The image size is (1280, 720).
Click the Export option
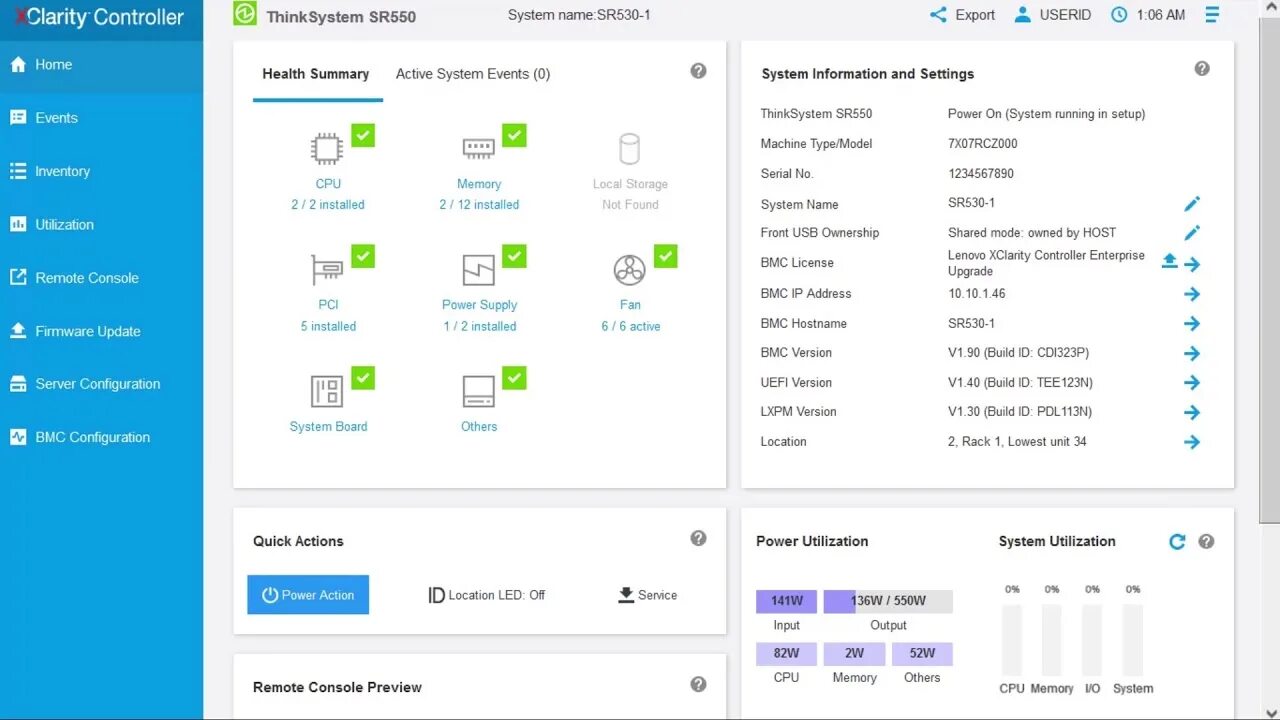point(962,15)
